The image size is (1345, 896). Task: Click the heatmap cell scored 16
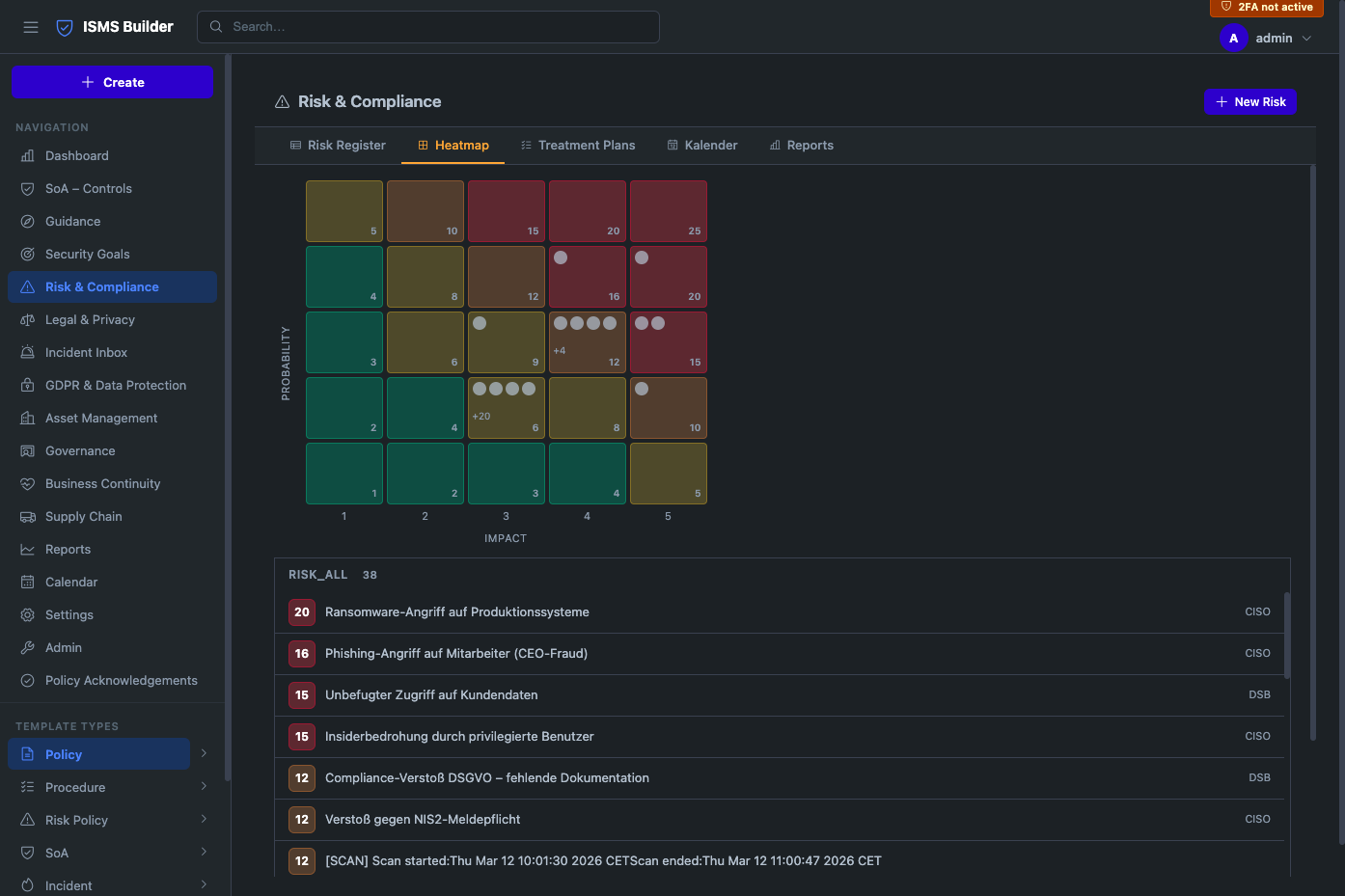tap(588, 277)
